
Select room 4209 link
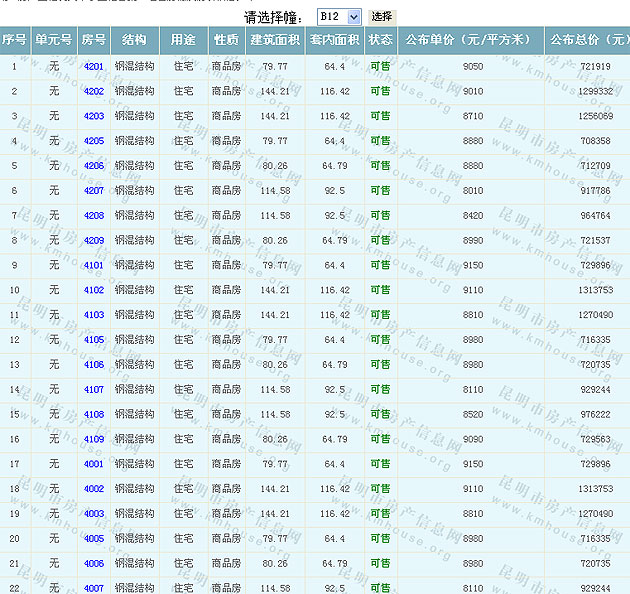coord(94,241)
